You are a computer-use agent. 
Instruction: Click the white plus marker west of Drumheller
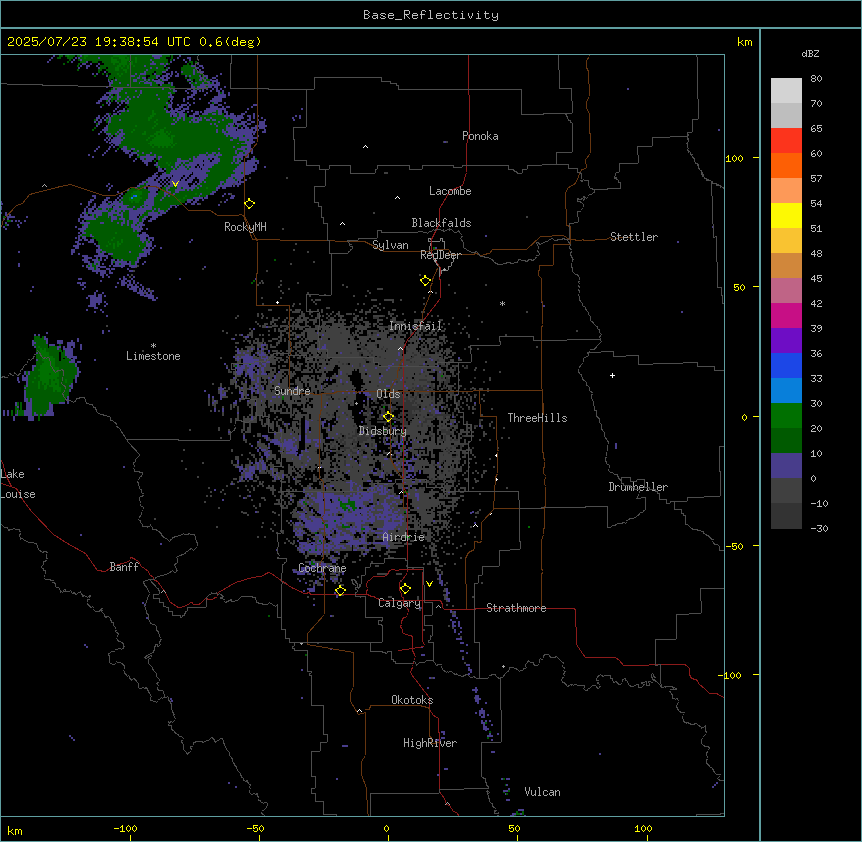(x=612, y=375)
